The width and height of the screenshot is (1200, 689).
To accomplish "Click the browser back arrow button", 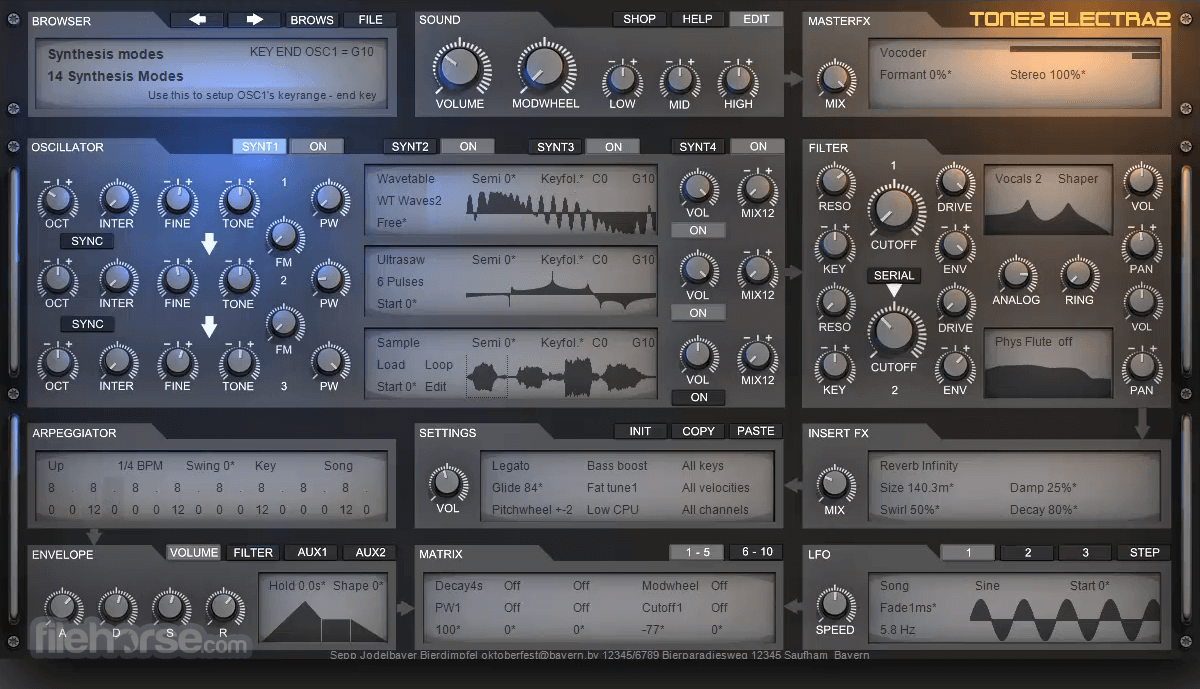I will click(196, 19).
